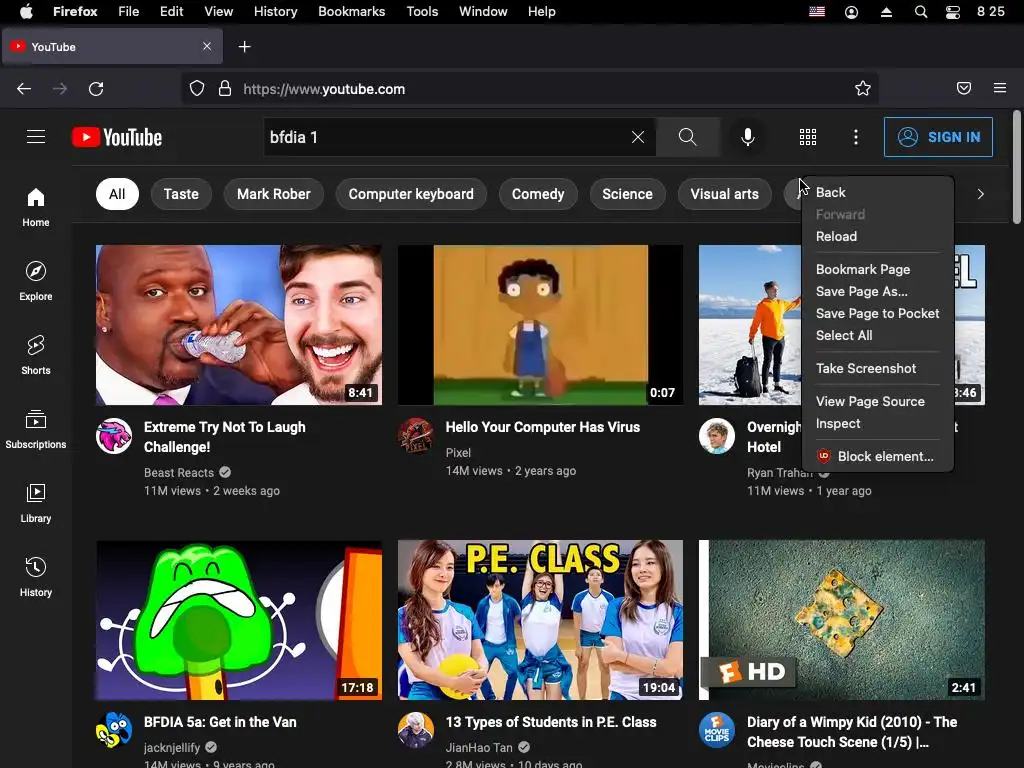Open the YouTube apps grid icon

pyautogui.click(x=808, y=137)
